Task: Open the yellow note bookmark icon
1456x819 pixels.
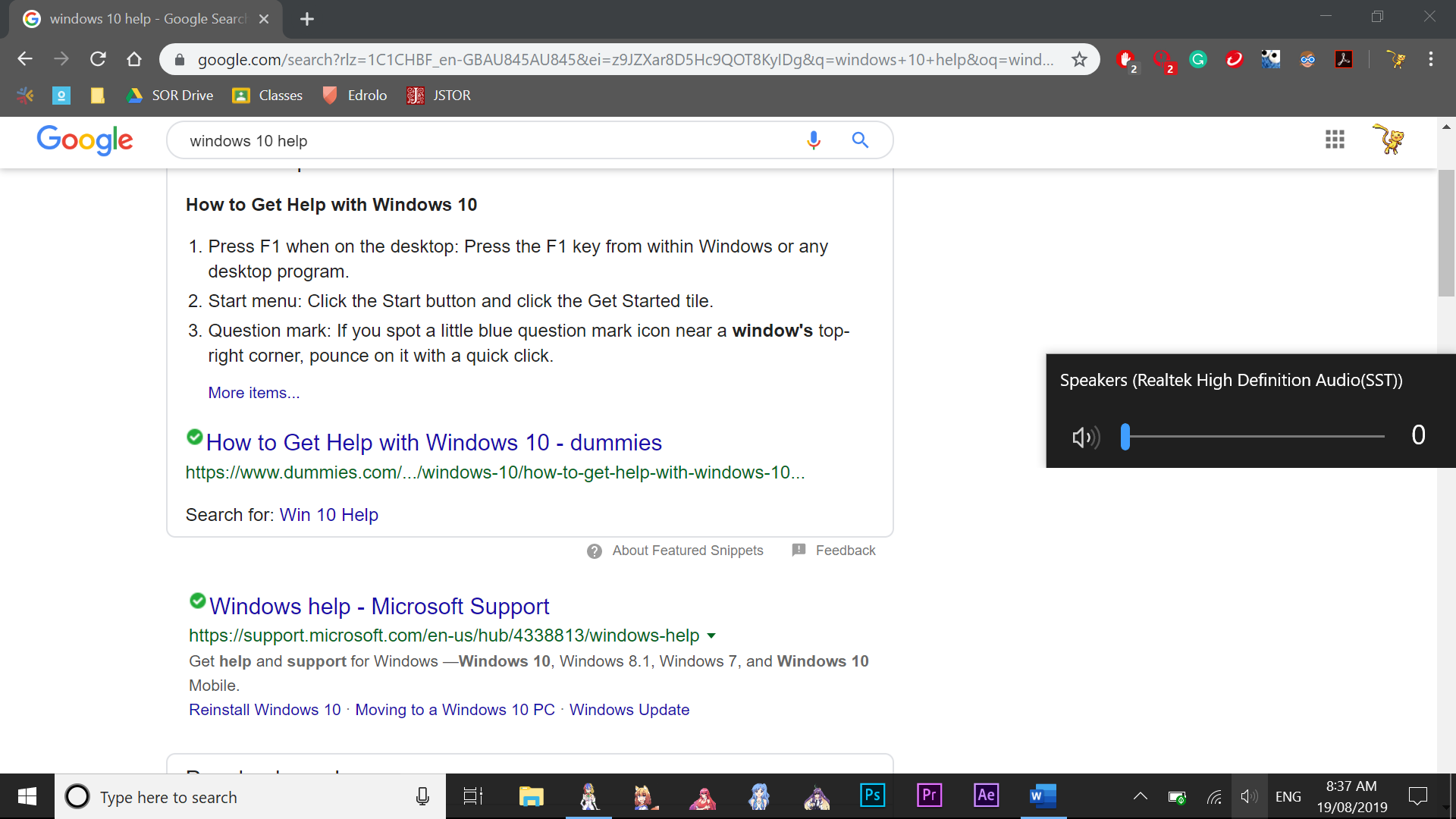Action: click(98, 96)
